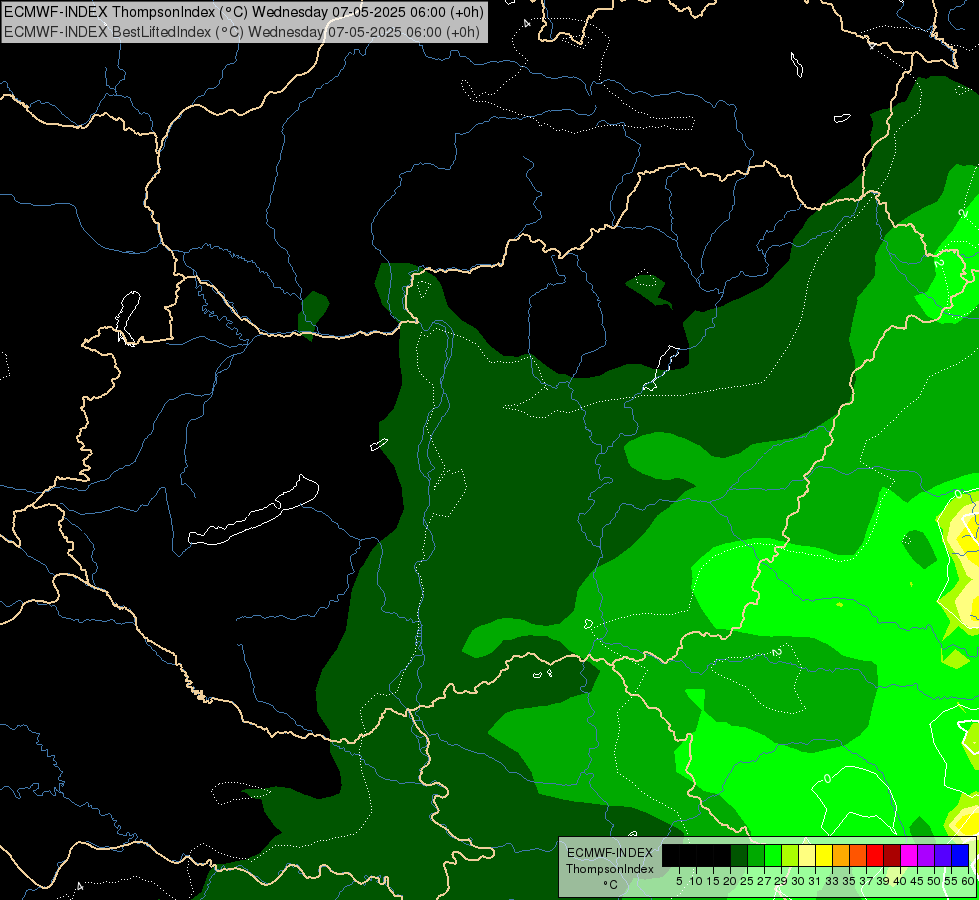Image resolution: width=979 pixels, height=900 pixels.
Task: Select the orange-red 35–37 legend swatch
Action: coord(858,855)
